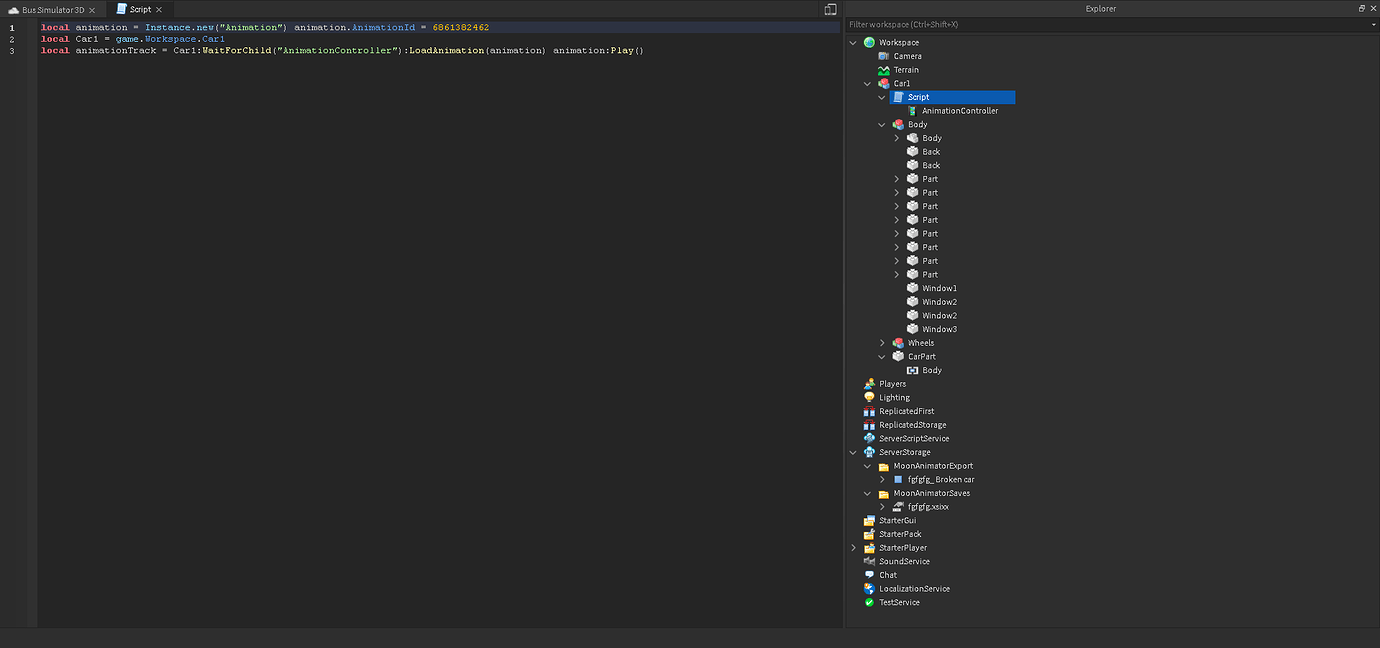Click the Players service icon
Image resolution: width=1380 pixels, height=648 pixels.
[869, 383]
